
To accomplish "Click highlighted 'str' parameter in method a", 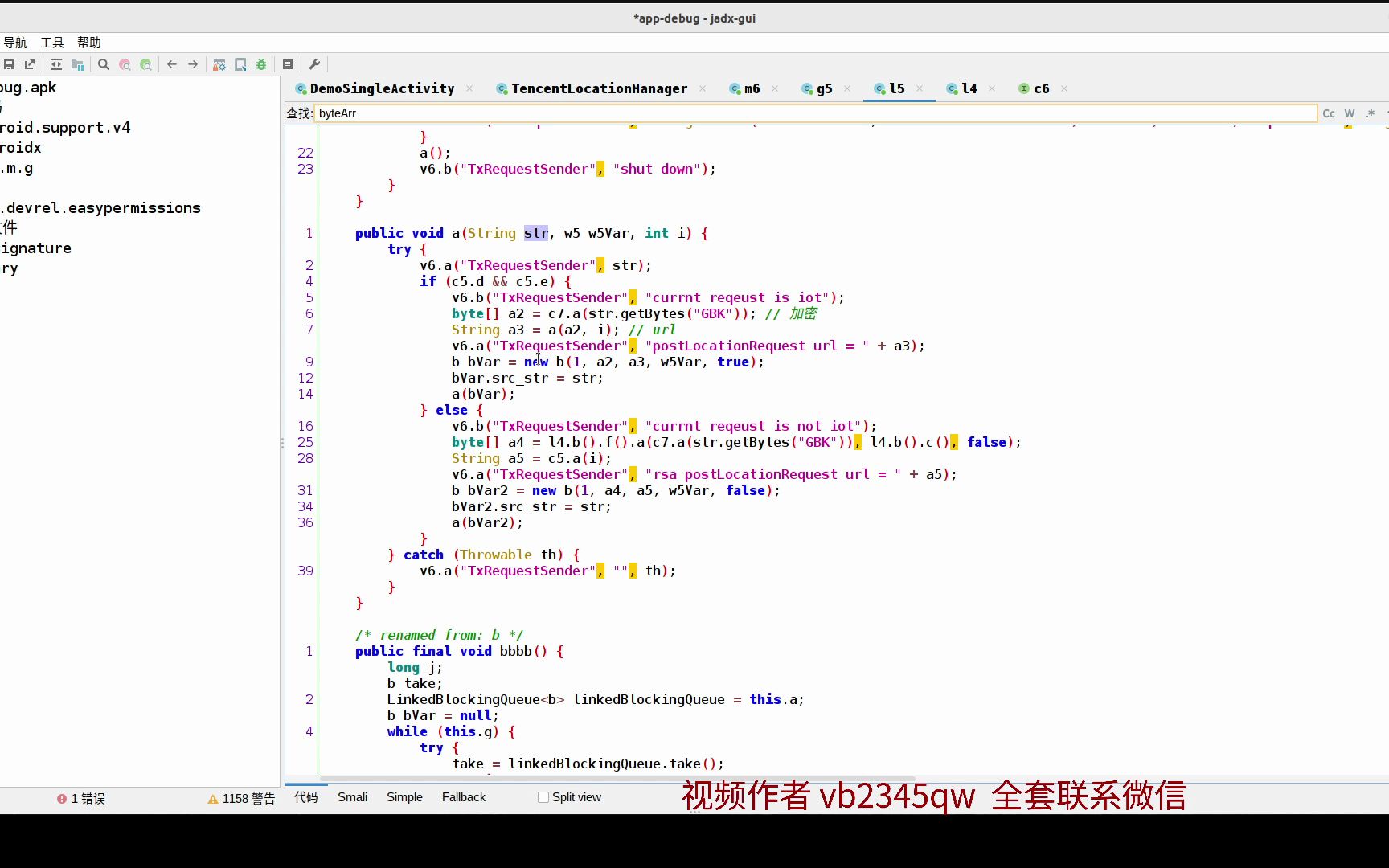I will (x=536, y=233).
